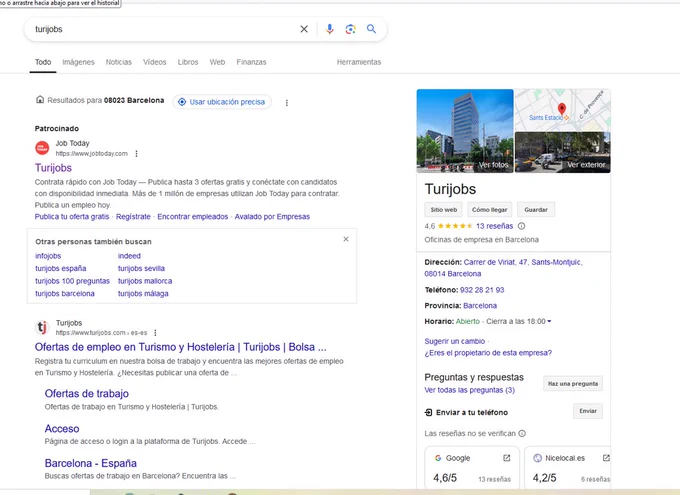Screen dimensions: 680x495
Task: Clear the search box with the X icon
Action: pyautogui.click(x=304, y=29)
